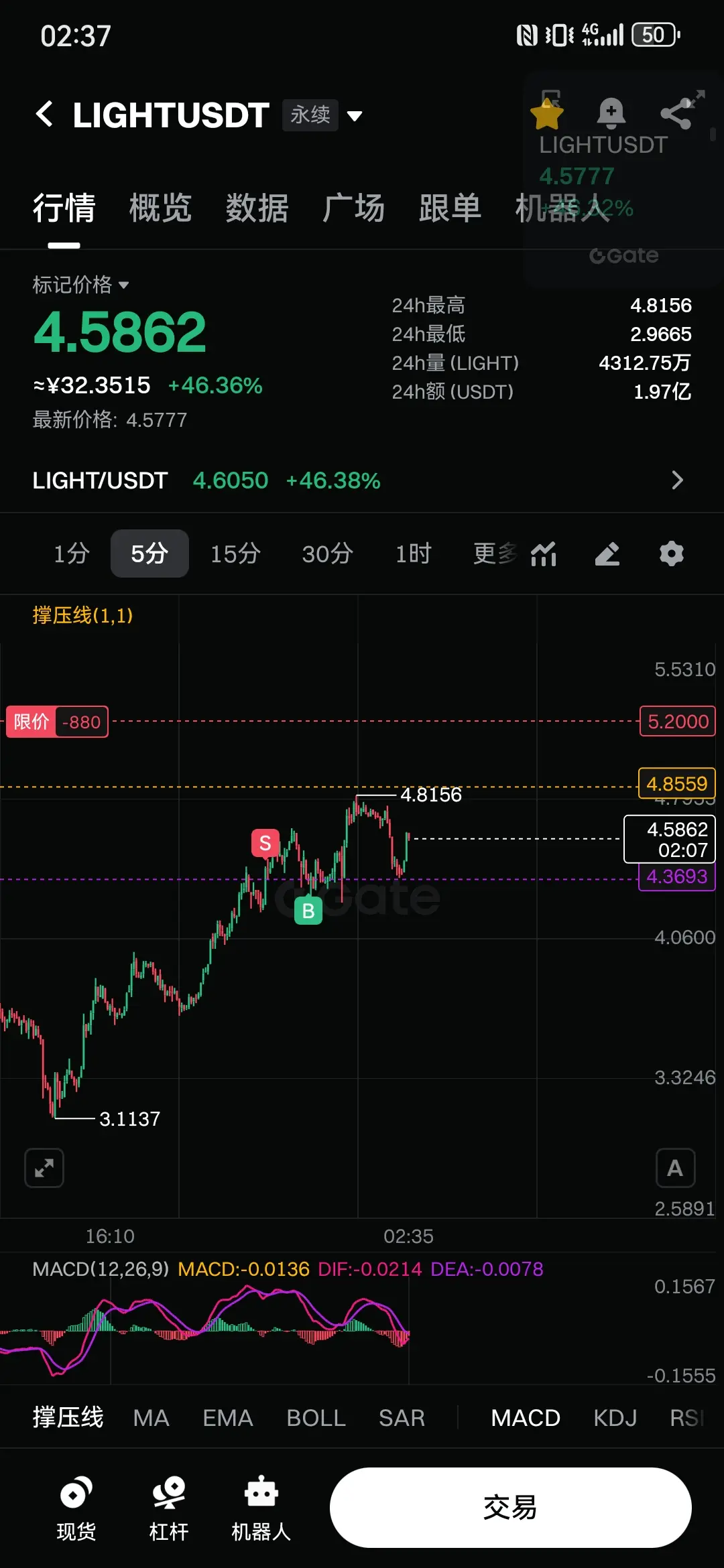Open the 现货 spot shortcut
The image size is (724, 1568).
(x=76, y=1508)
